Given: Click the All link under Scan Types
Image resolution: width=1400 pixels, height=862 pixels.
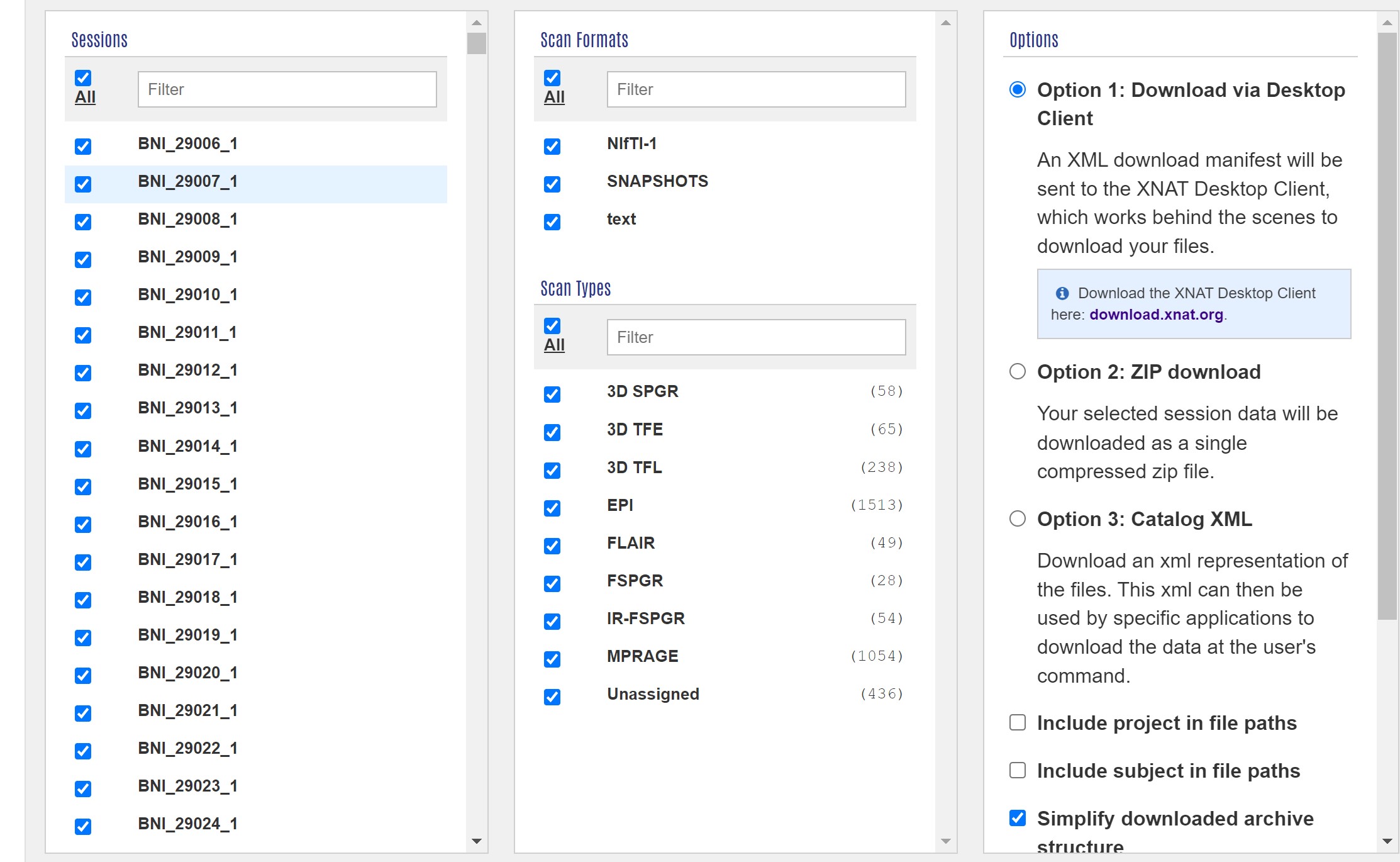Looking at the screenshot, I should 554,345.
